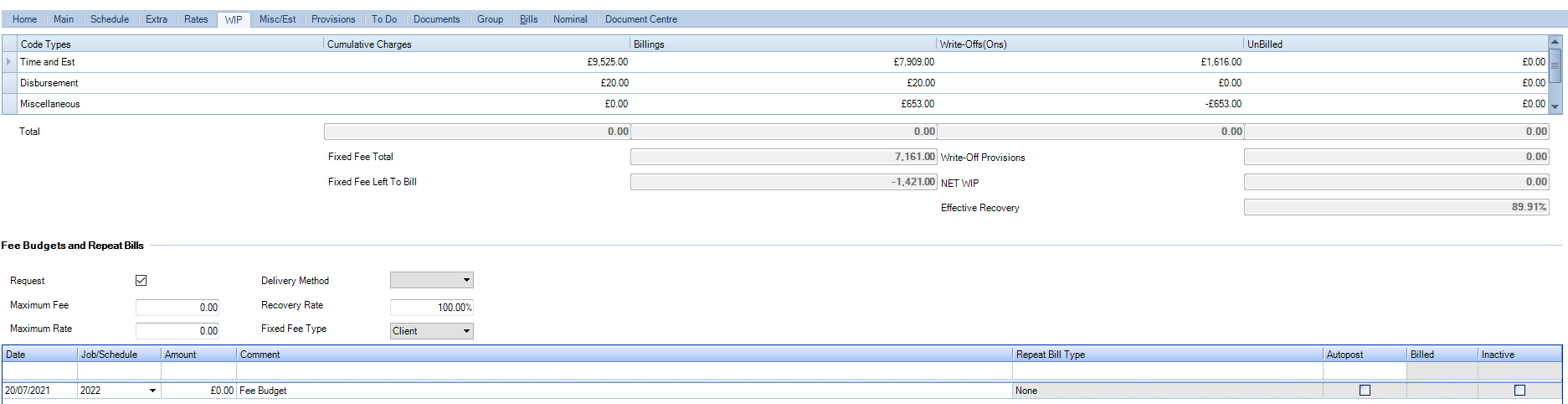The width and height of the screenshot is (1568, 404).
Task: Click the Write-Offs(Ons) column header
Action: (1091, 44)
